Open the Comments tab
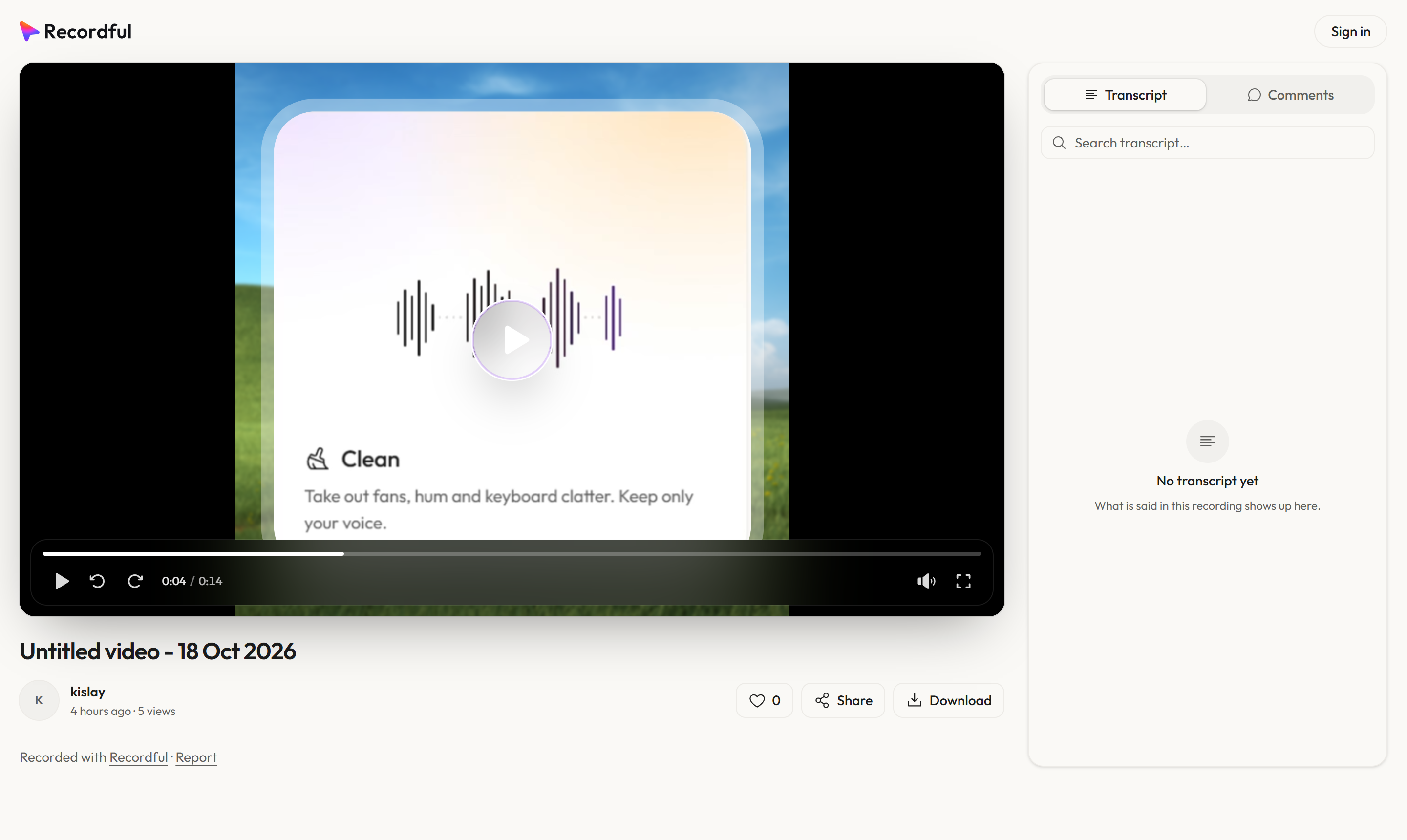 pos(1290,95)
